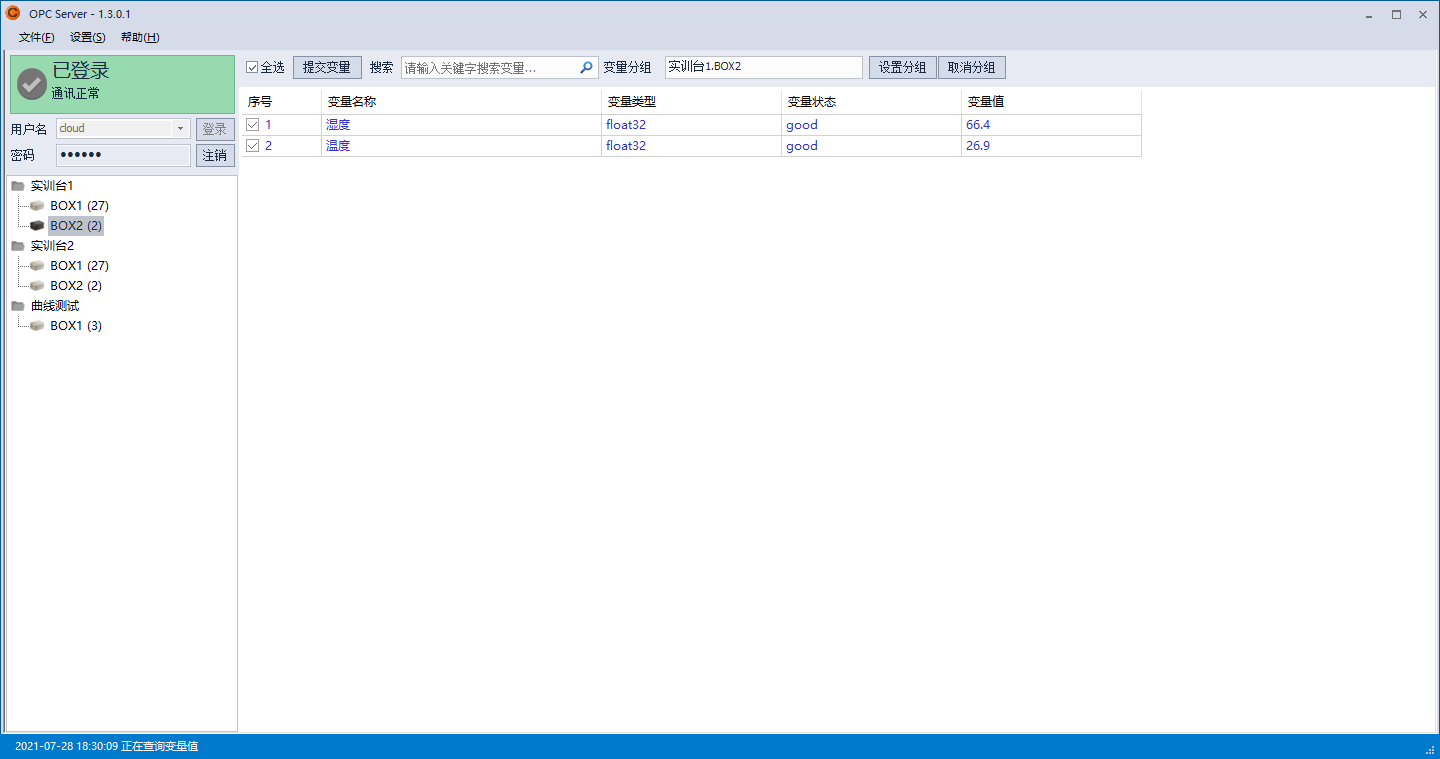Toggle the 全选 select-all checkbox

point(252,68)
